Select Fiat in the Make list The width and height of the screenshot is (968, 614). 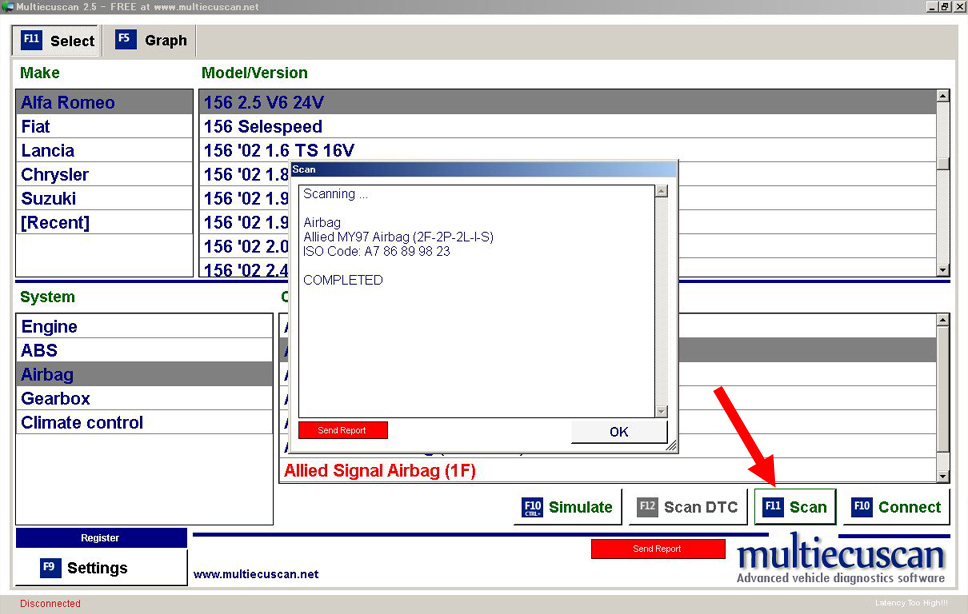[x=104, y=127]
